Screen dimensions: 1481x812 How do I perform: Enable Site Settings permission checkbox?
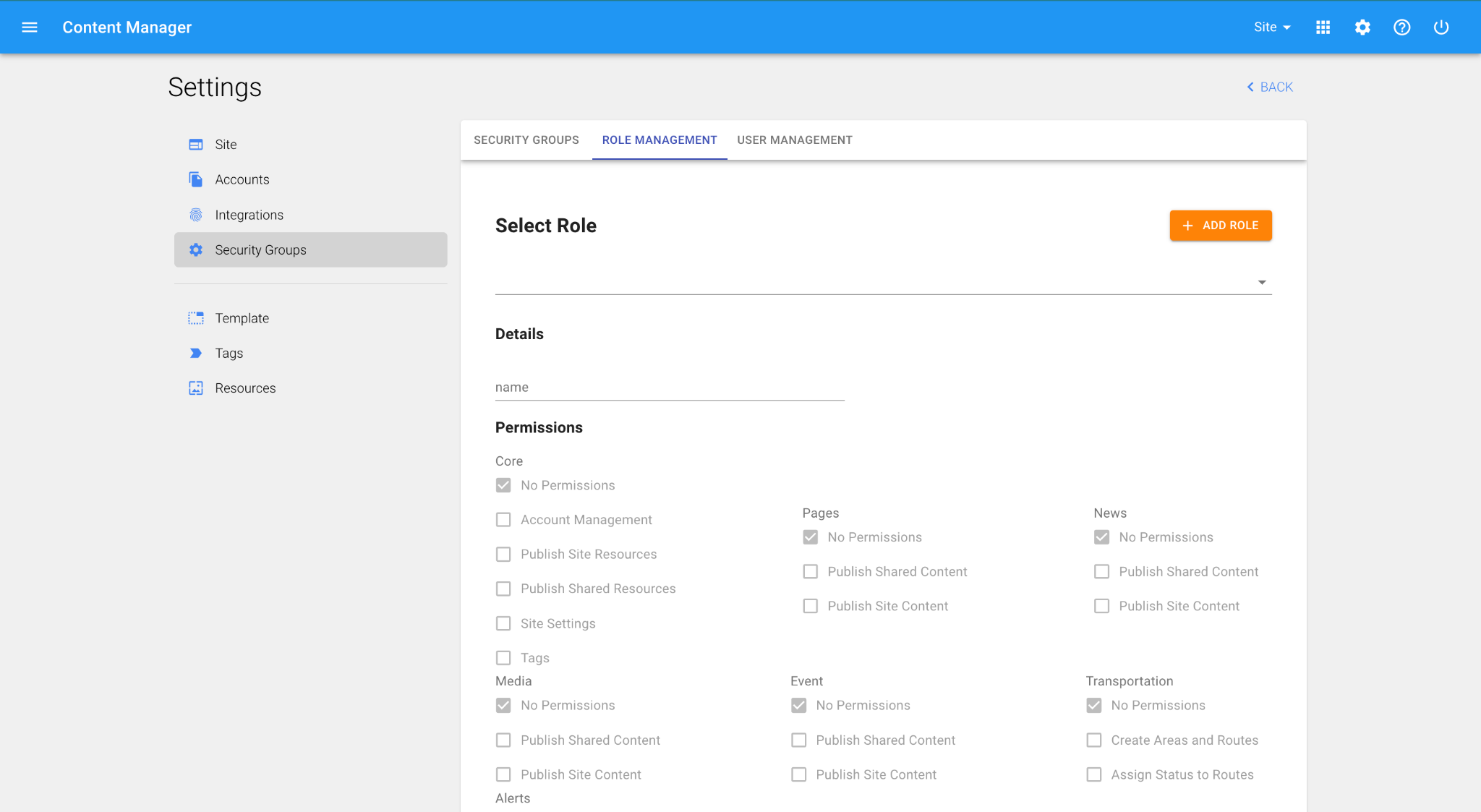tap(503, 623)
